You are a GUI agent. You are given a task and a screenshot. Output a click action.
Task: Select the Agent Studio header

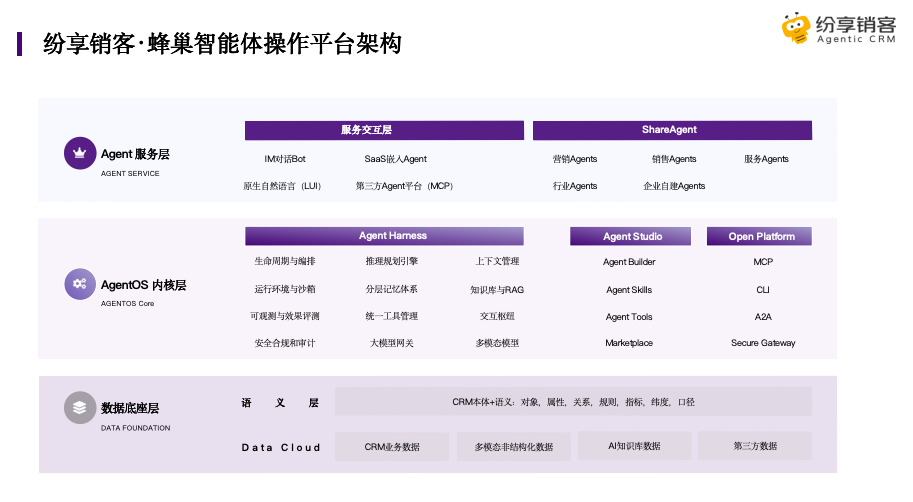[x=631, y=236]
